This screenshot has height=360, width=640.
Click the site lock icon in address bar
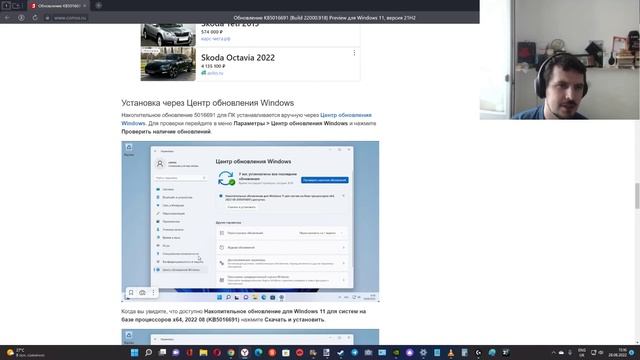[x=47, y=18]
